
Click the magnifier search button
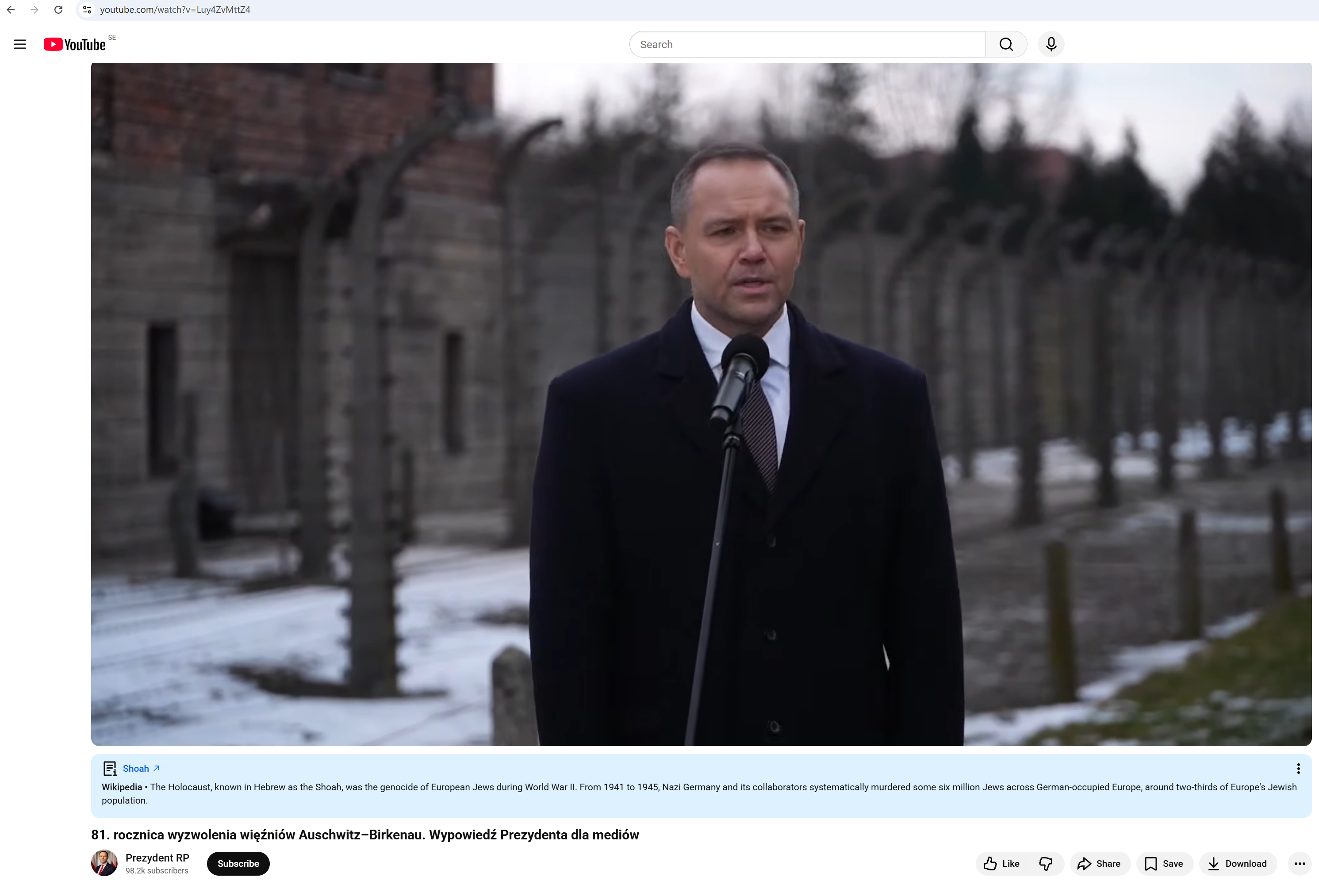(x=1006, y=44)
